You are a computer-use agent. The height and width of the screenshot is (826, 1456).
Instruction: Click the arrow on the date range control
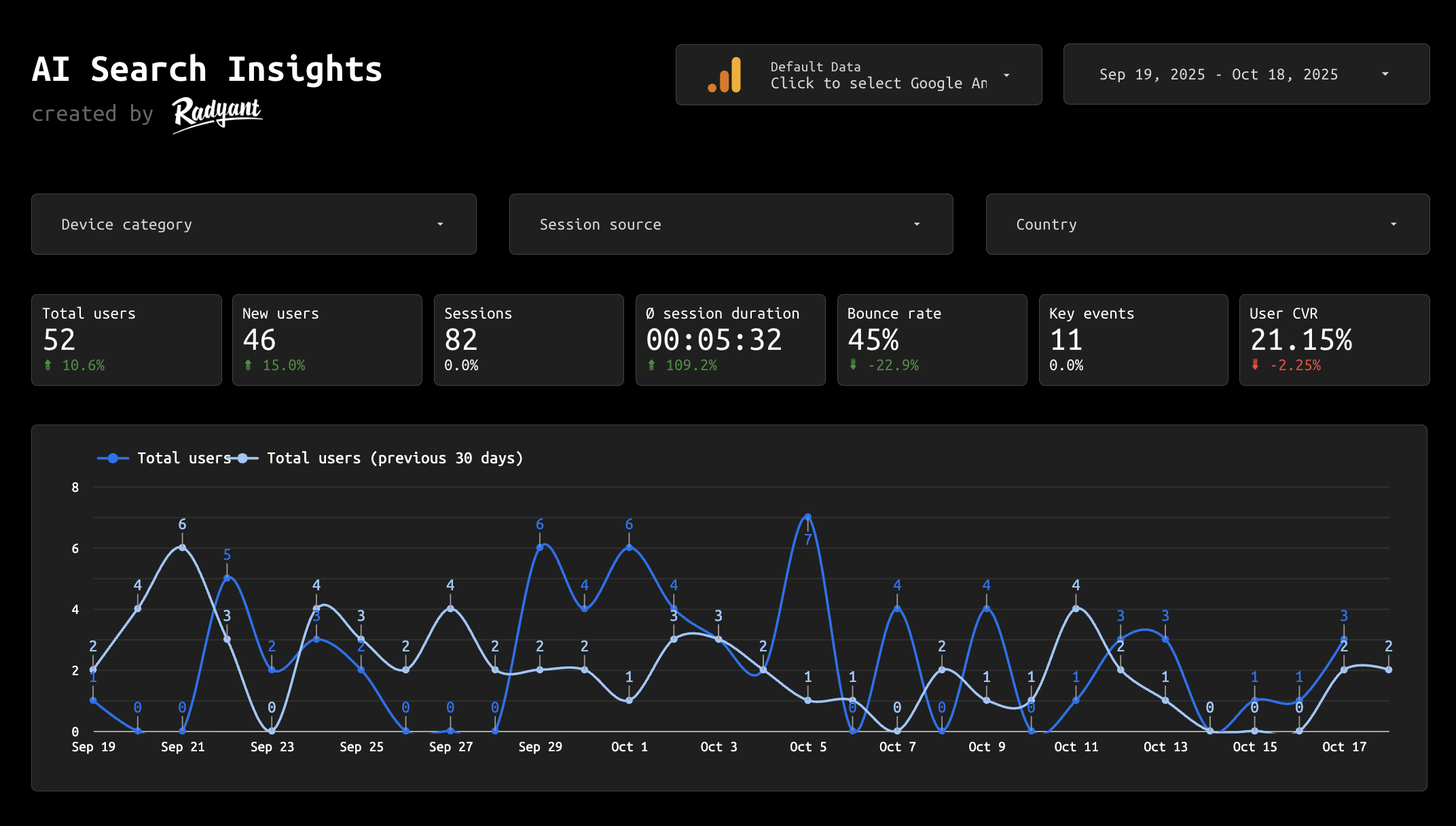click(x=1385, y=74)
